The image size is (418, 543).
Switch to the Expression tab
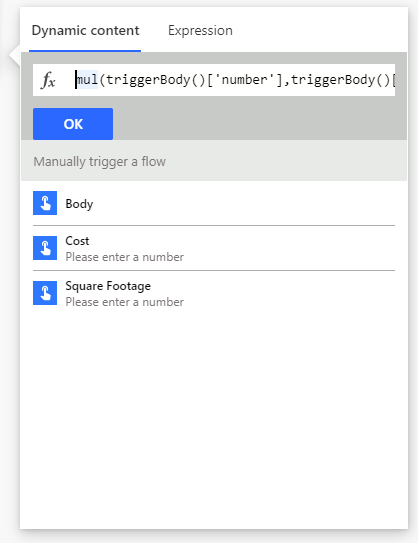click(200, 30)
